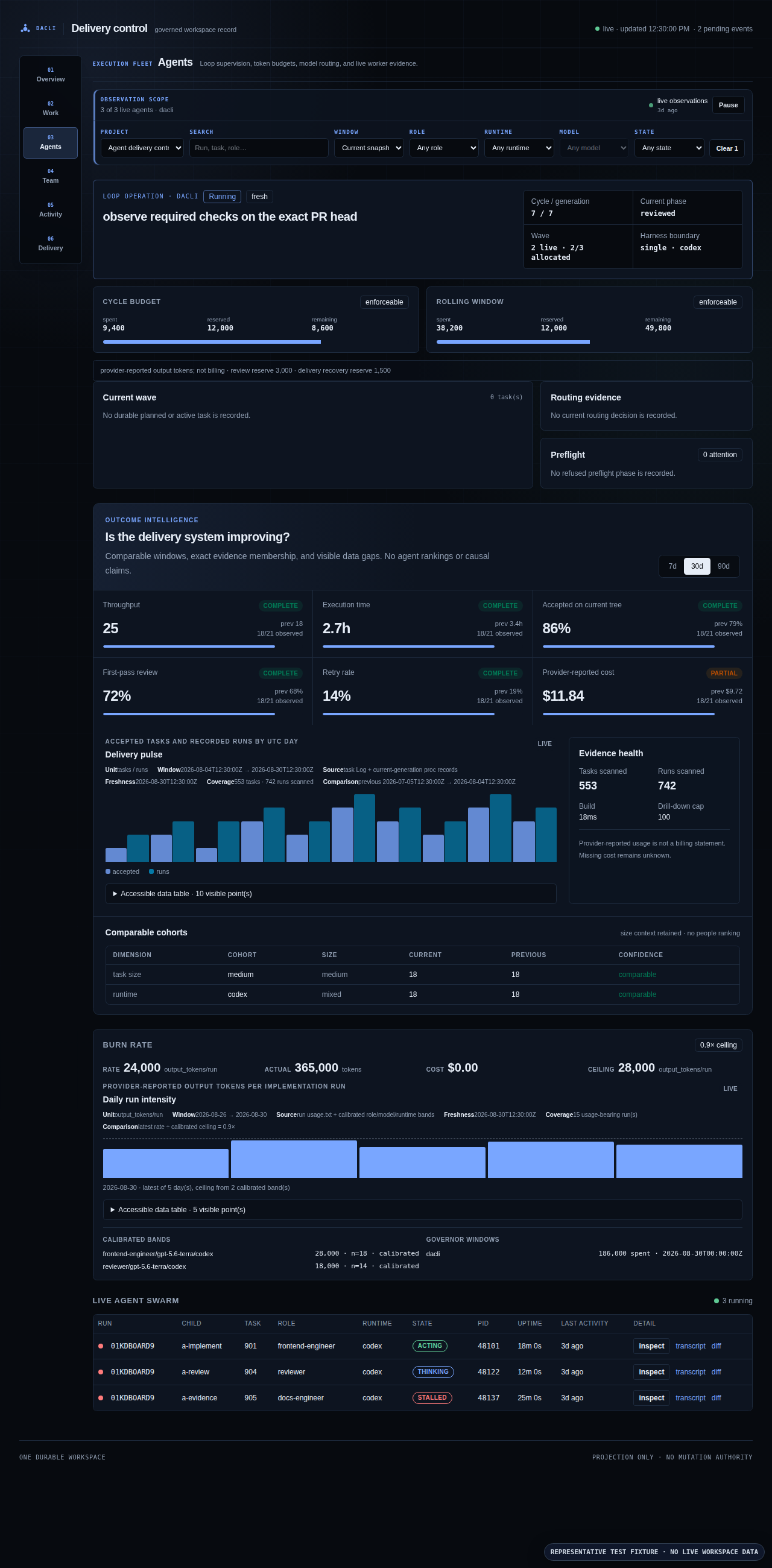
Task: Click the PARTIAL cost badge
Action: tap(724, 673)
